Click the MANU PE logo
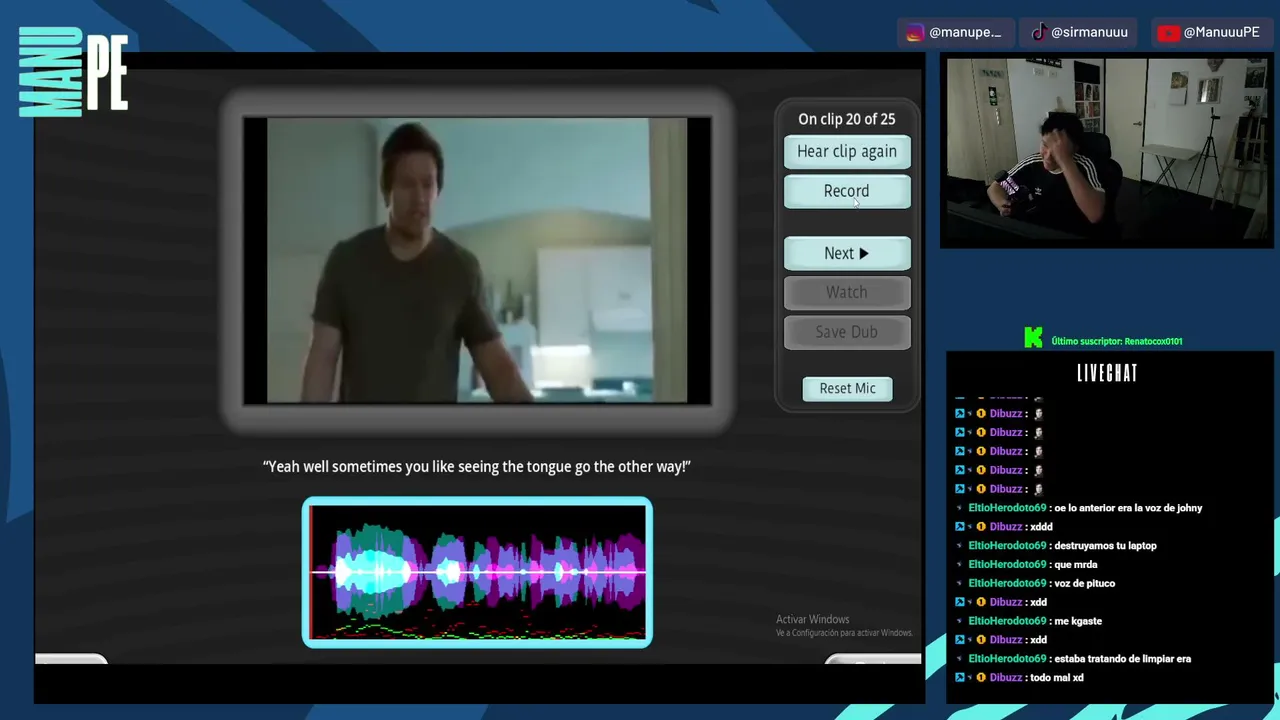The width and height of the screenshot is (1280, 720). 73,71
